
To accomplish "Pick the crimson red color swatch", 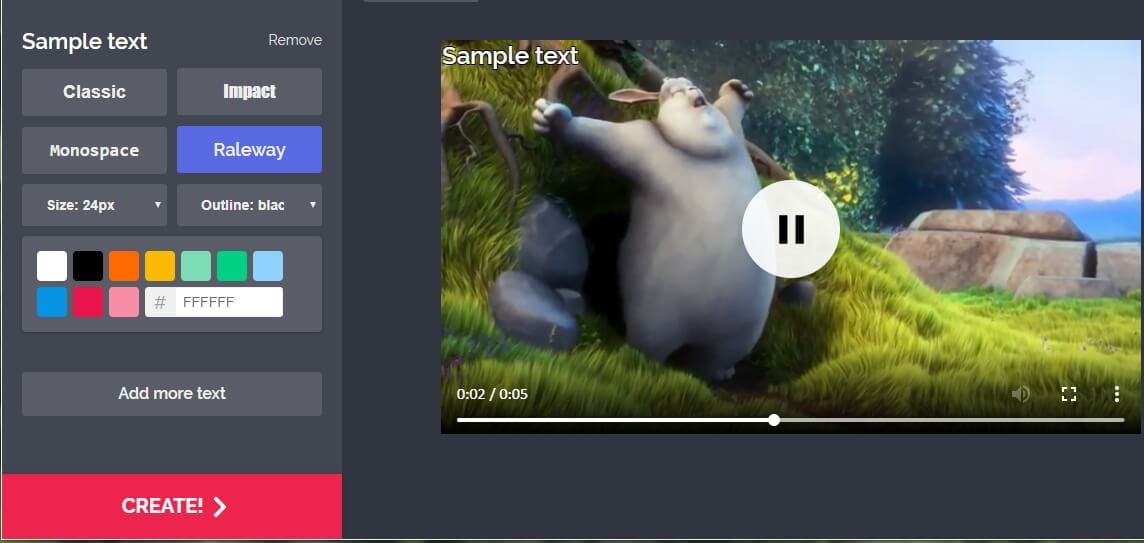I will pyautogui.click(x=88, y=302).
